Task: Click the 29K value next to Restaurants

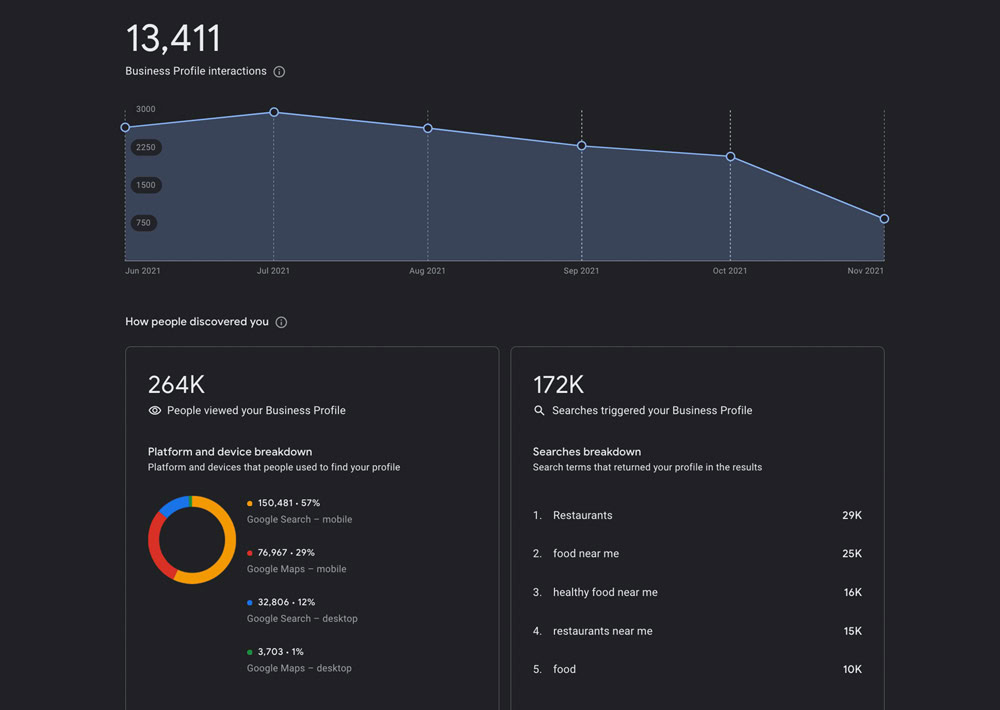Action: pos(852,515)
